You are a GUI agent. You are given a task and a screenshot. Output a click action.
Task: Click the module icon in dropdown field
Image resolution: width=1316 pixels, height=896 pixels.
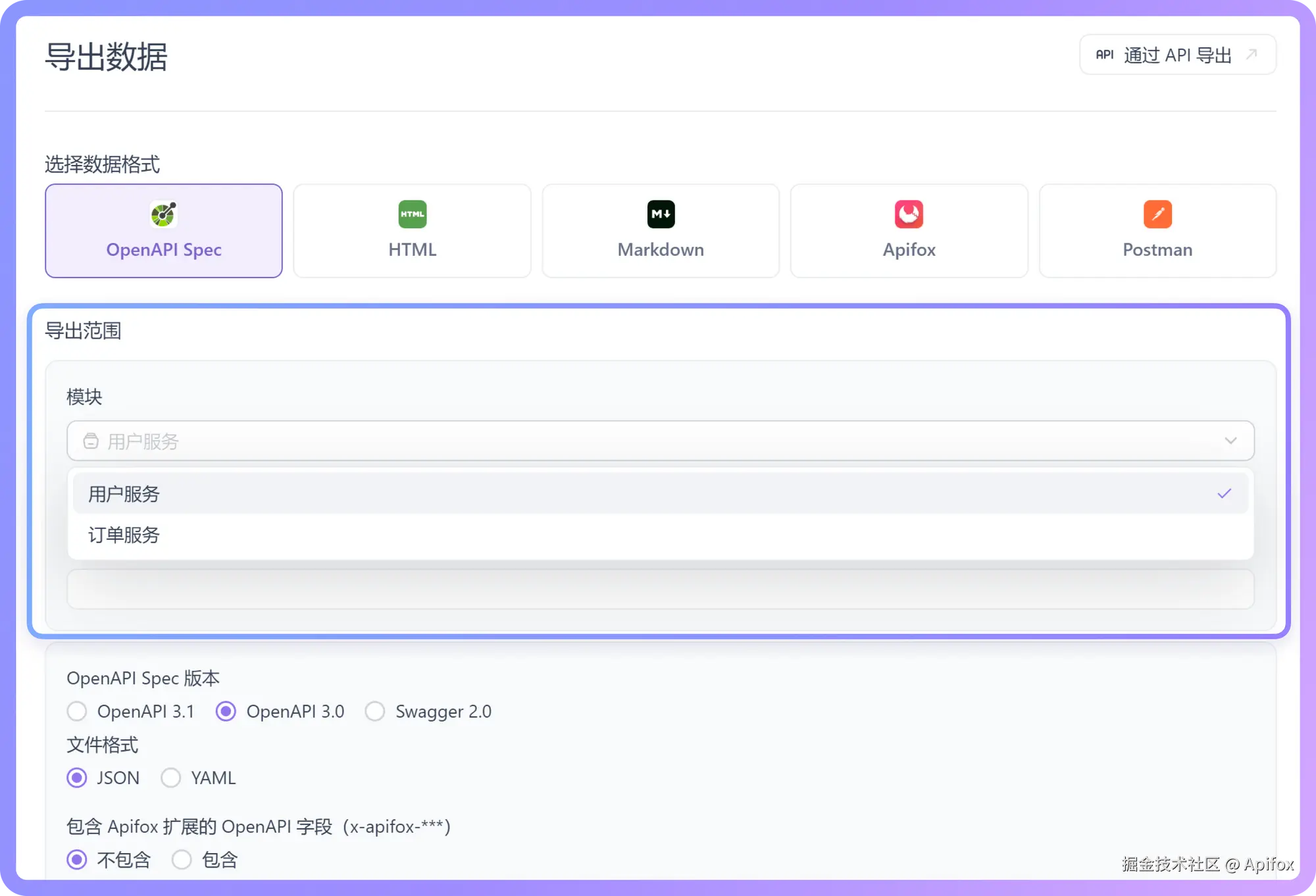[91, 441]
